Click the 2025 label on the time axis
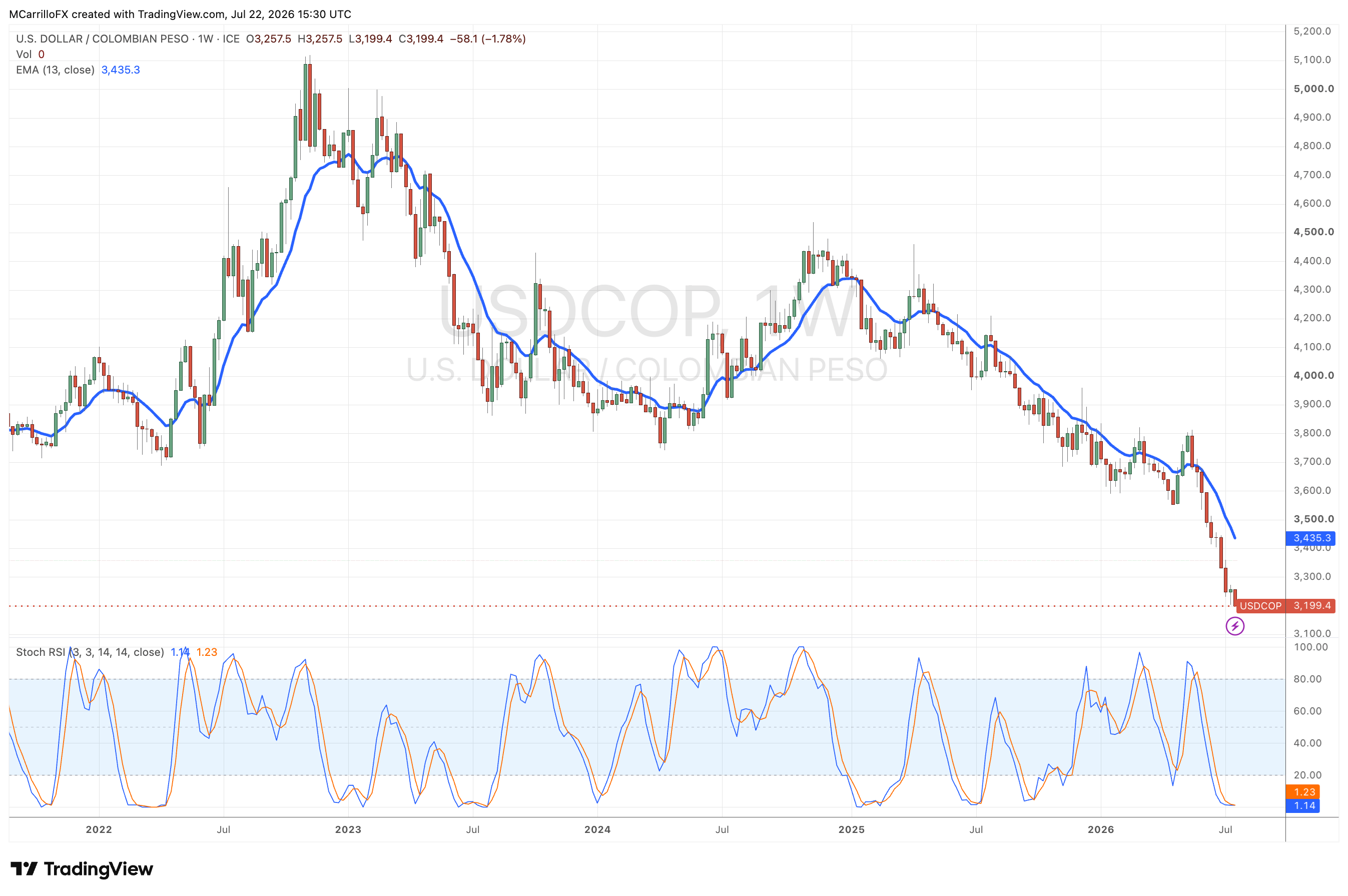1348x896 pixels. (852, 829)
